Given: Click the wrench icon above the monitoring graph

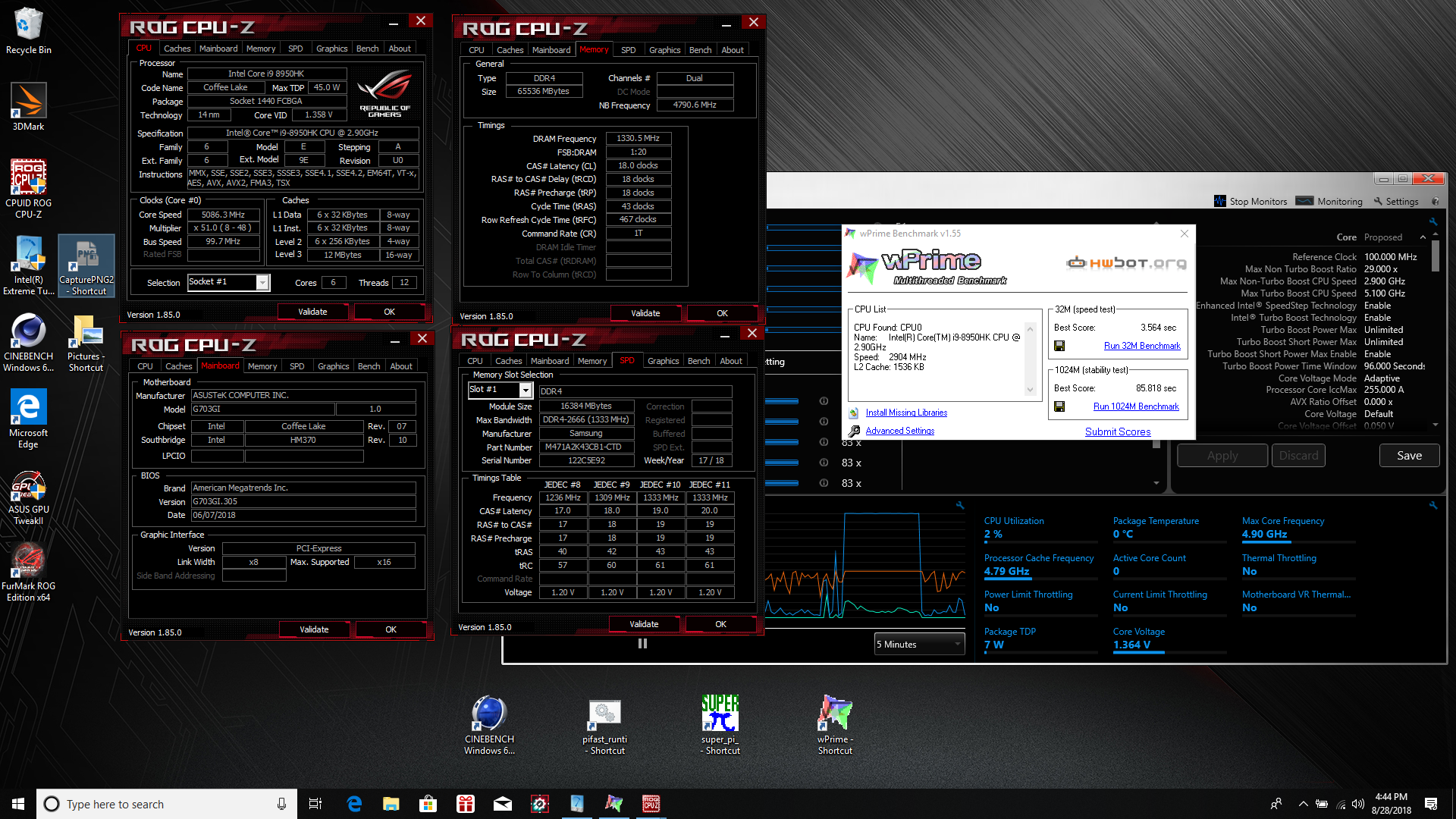Looking at the screenshot, I should [x=960, y=505].
